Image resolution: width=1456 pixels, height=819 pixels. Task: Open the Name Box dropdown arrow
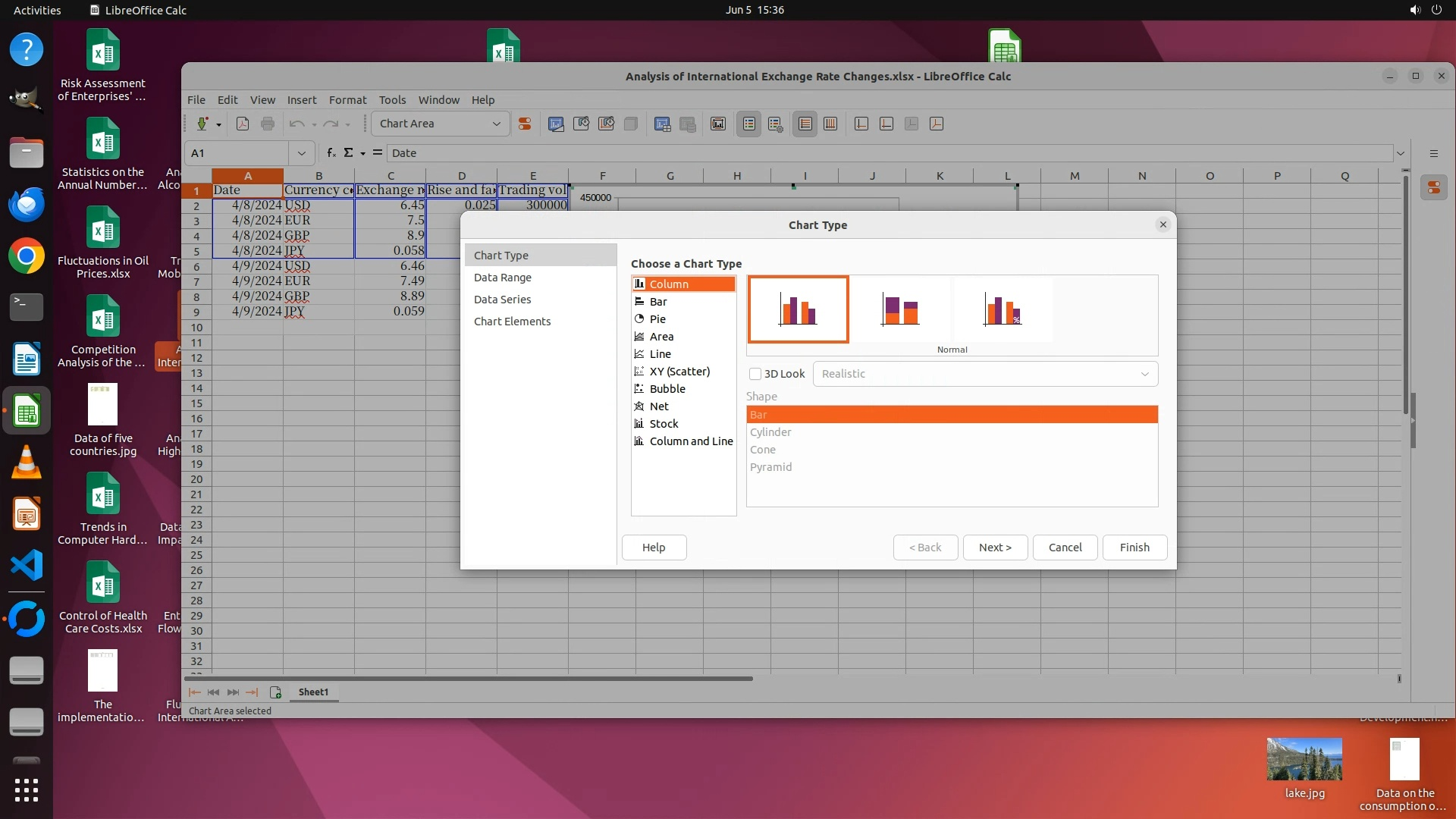[301, 153]
